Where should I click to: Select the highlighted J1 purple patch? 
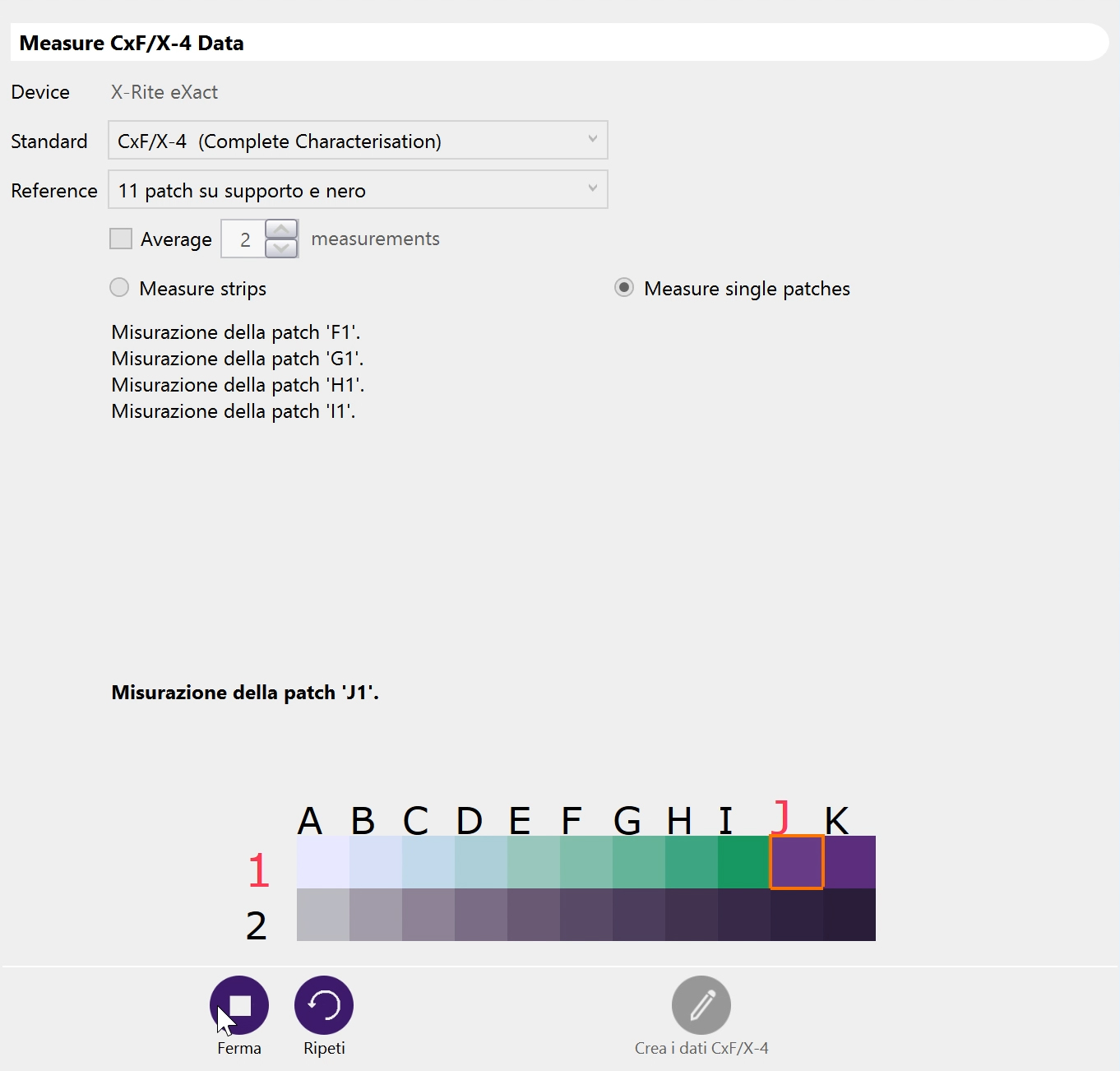click(x=796, y=862)
